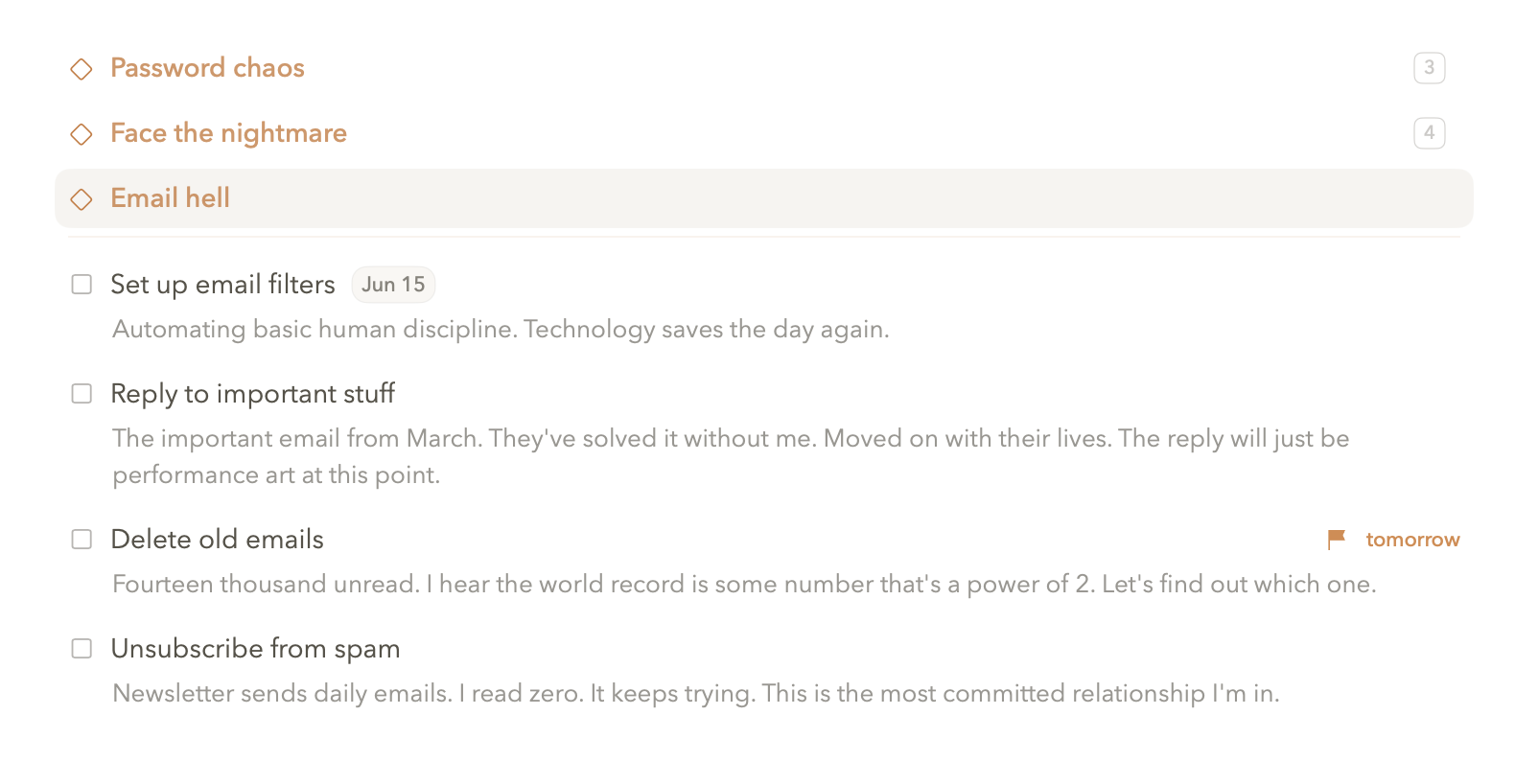Open the Reply to important stuff task

(252, 394)
